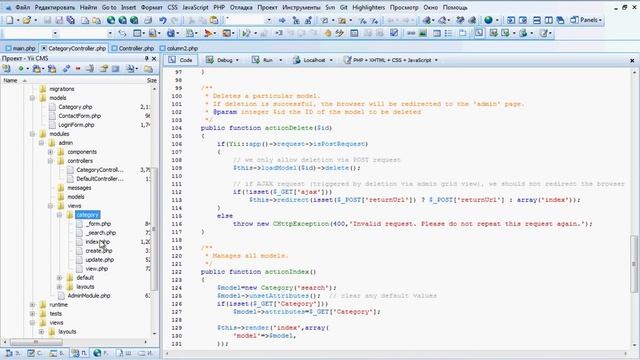The width and height of the screenshot is (640, 360).
Task: Select Category.php in models folder
Action: pyautogui.click(x=75, y=107)
